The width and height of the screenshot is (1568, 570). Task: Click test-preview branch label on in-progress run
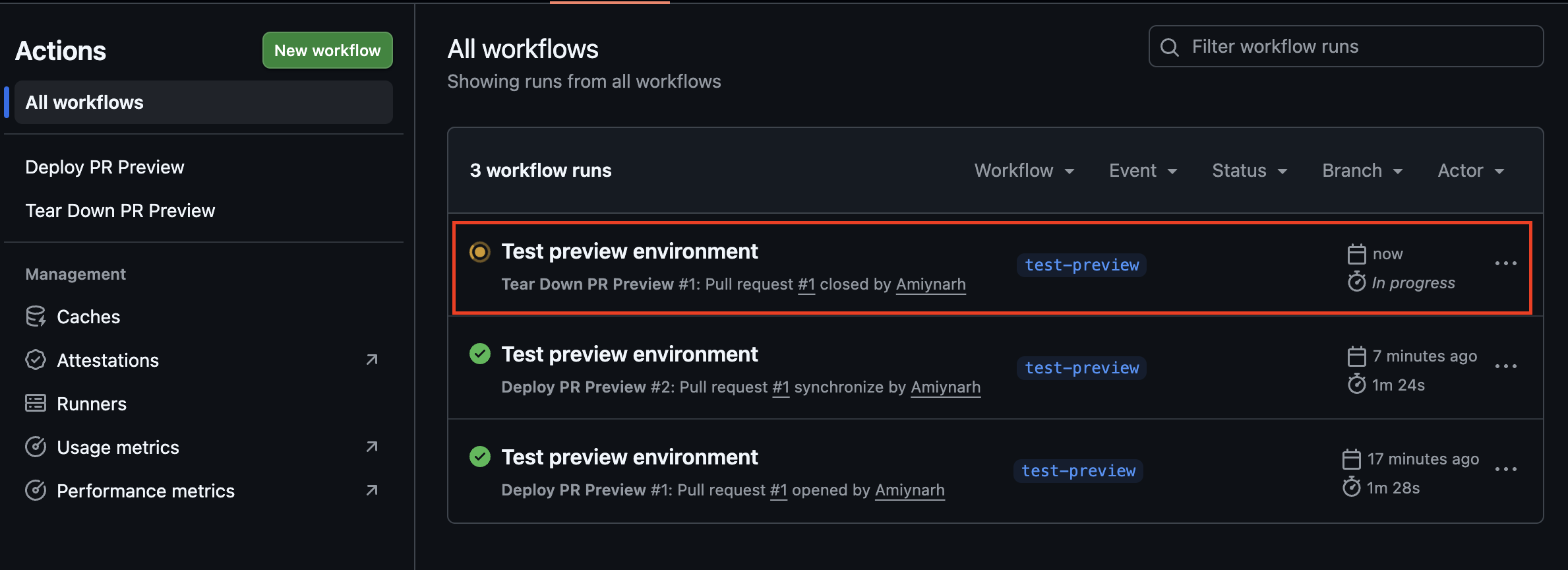(1081, 265)
